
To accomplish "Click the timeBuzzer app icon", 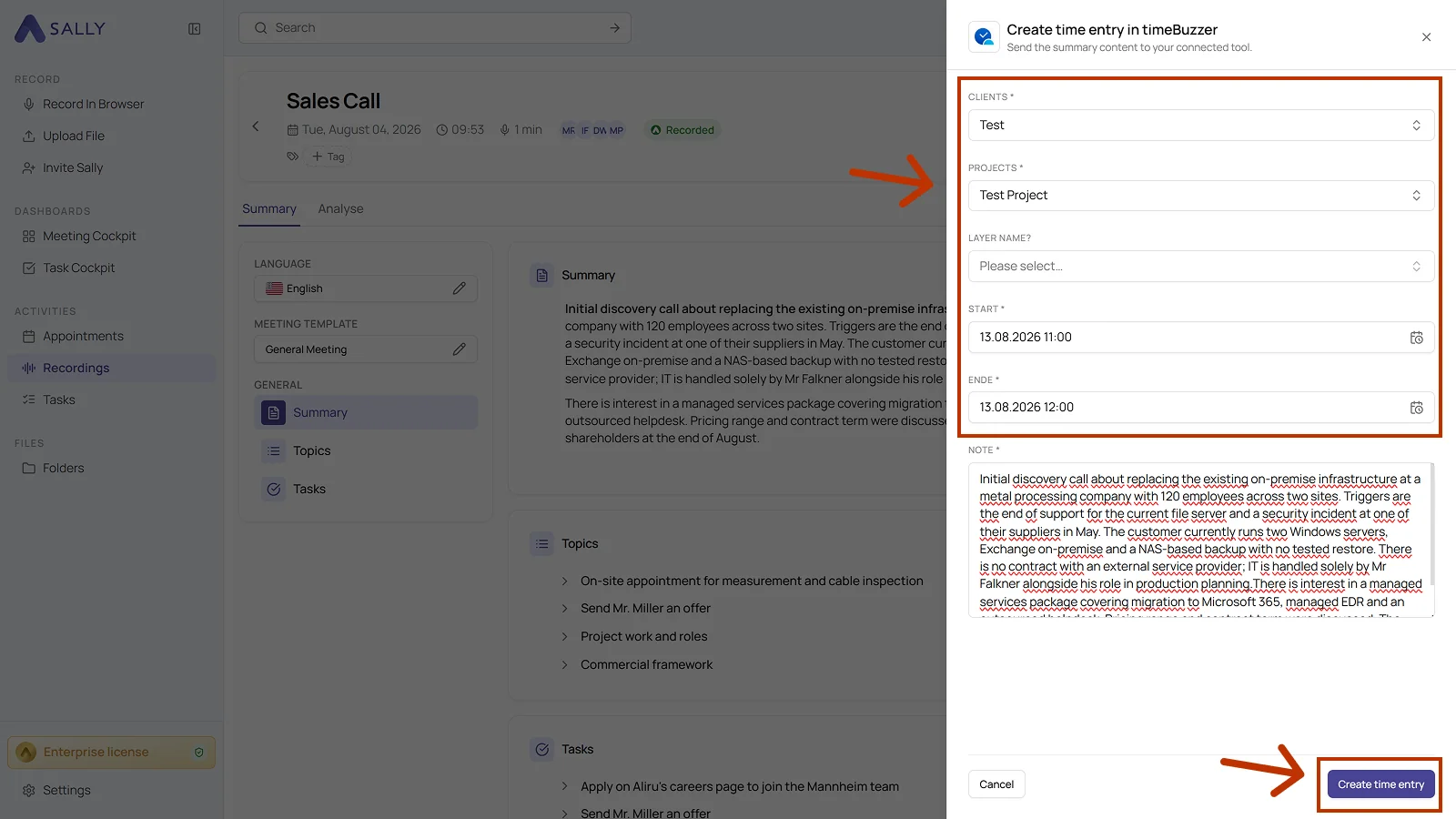I will coord(984,37).
